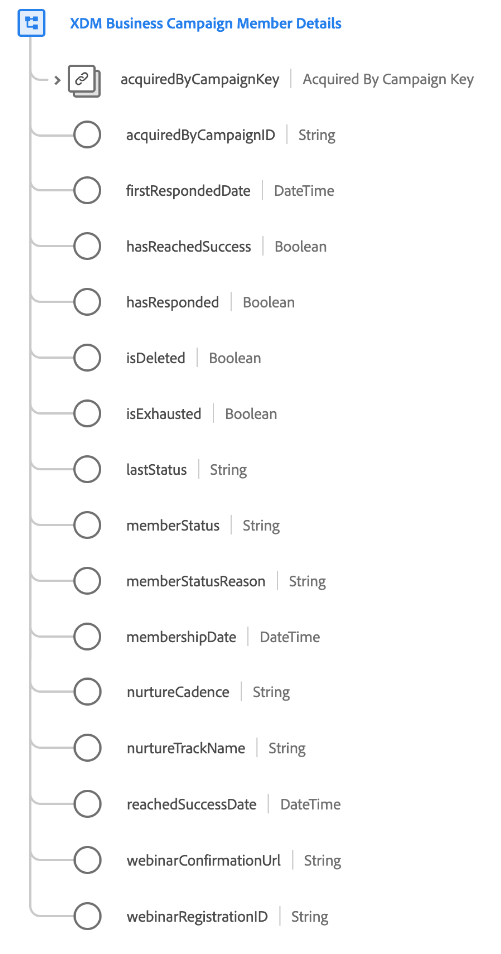Select the circle next to firstRespondedDate
The width and height of the screenshot is (501, 954).
click(x=87, y=191)
